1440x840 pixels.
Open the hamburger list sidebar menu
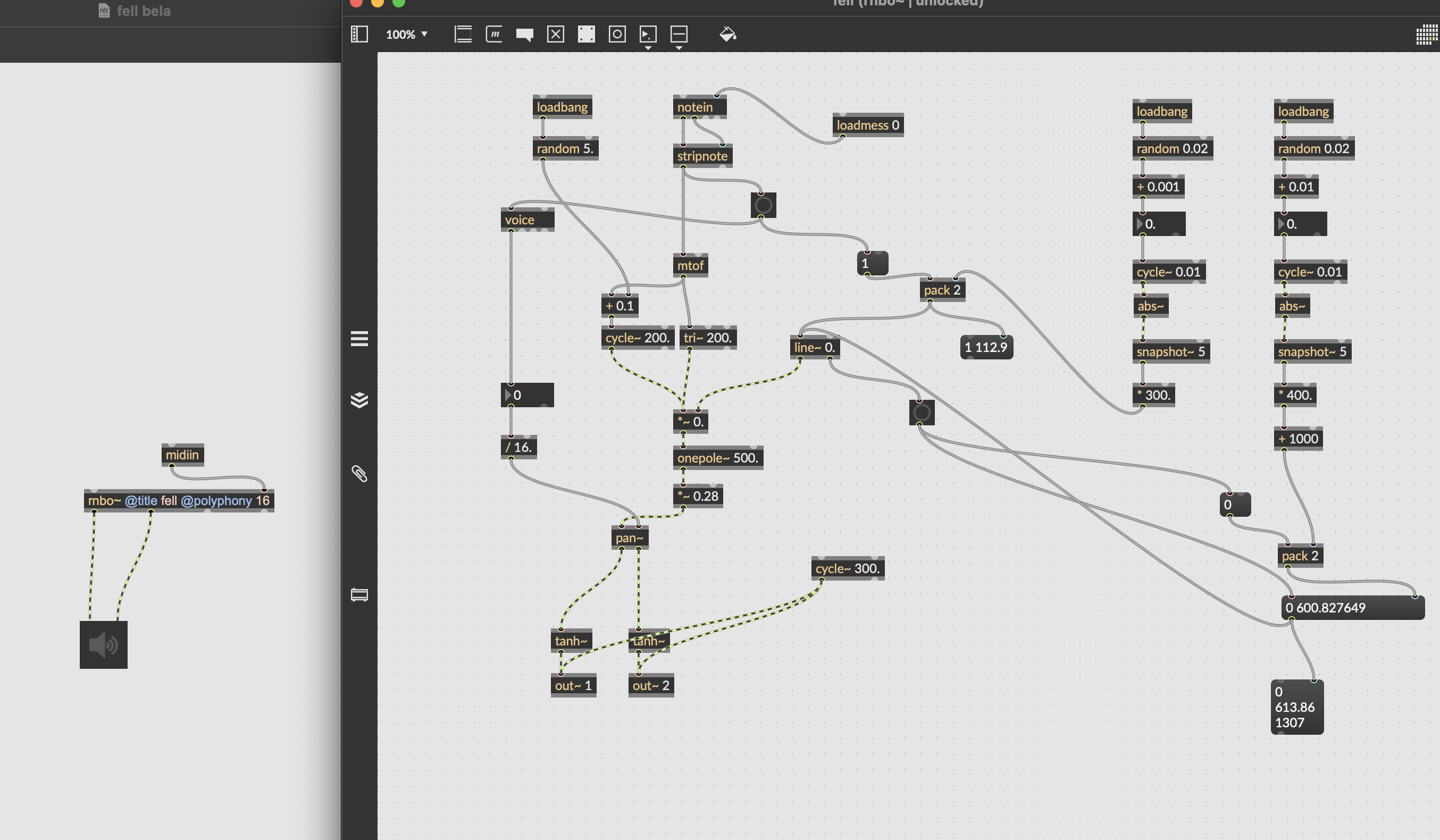(x=359, y=338)
